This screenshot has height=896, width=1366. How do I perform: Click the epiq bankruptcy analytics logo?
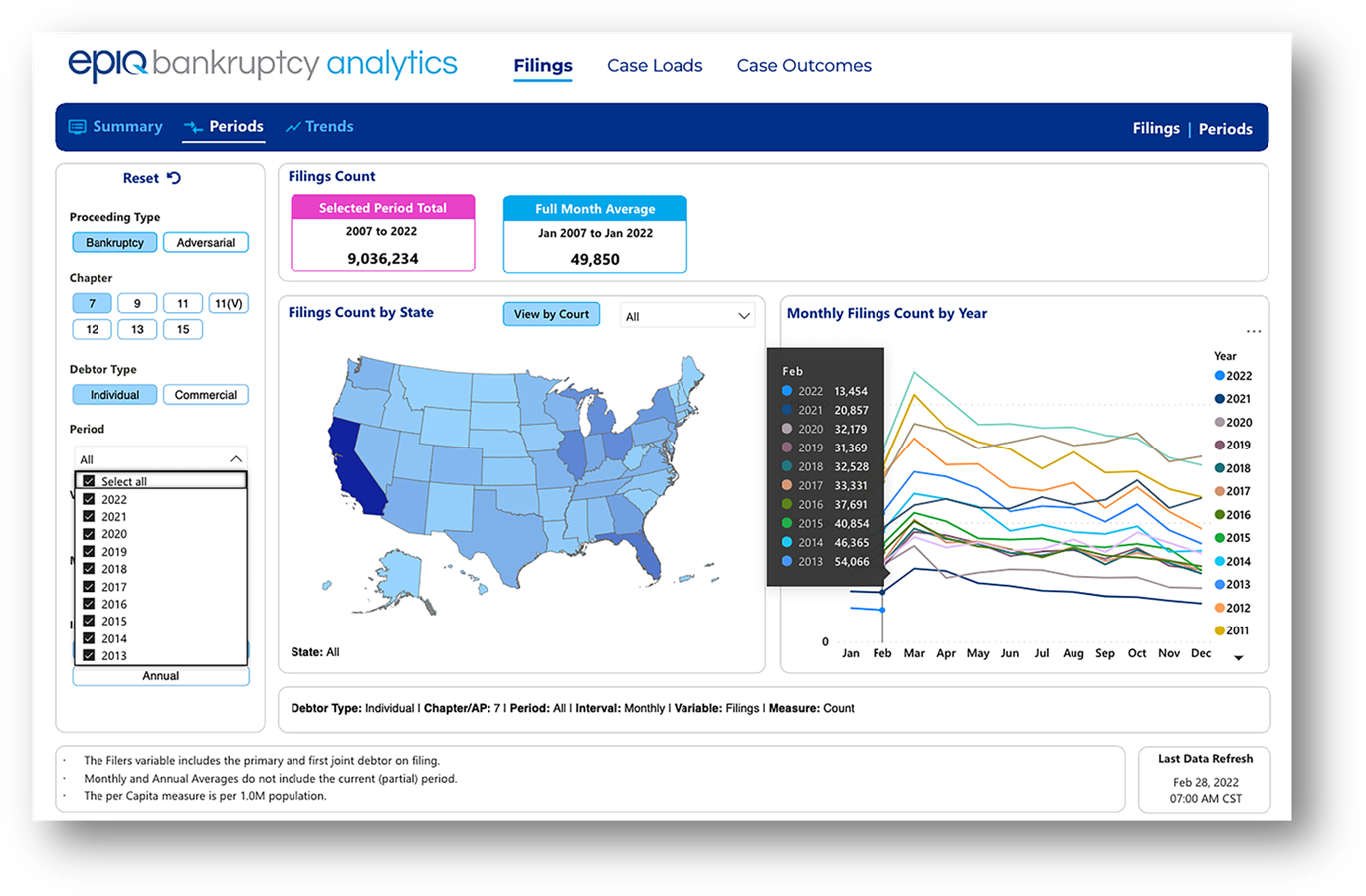coord(263,64)
